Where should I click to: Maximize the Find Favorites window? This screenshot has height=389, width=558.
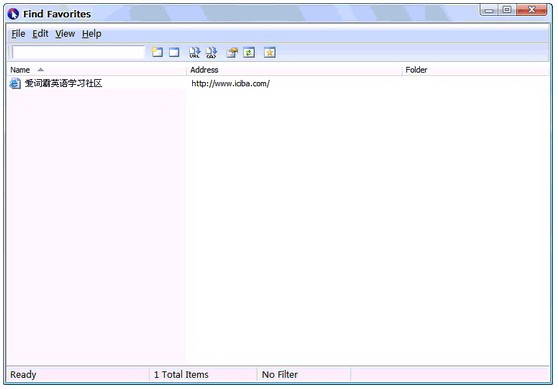507,10
